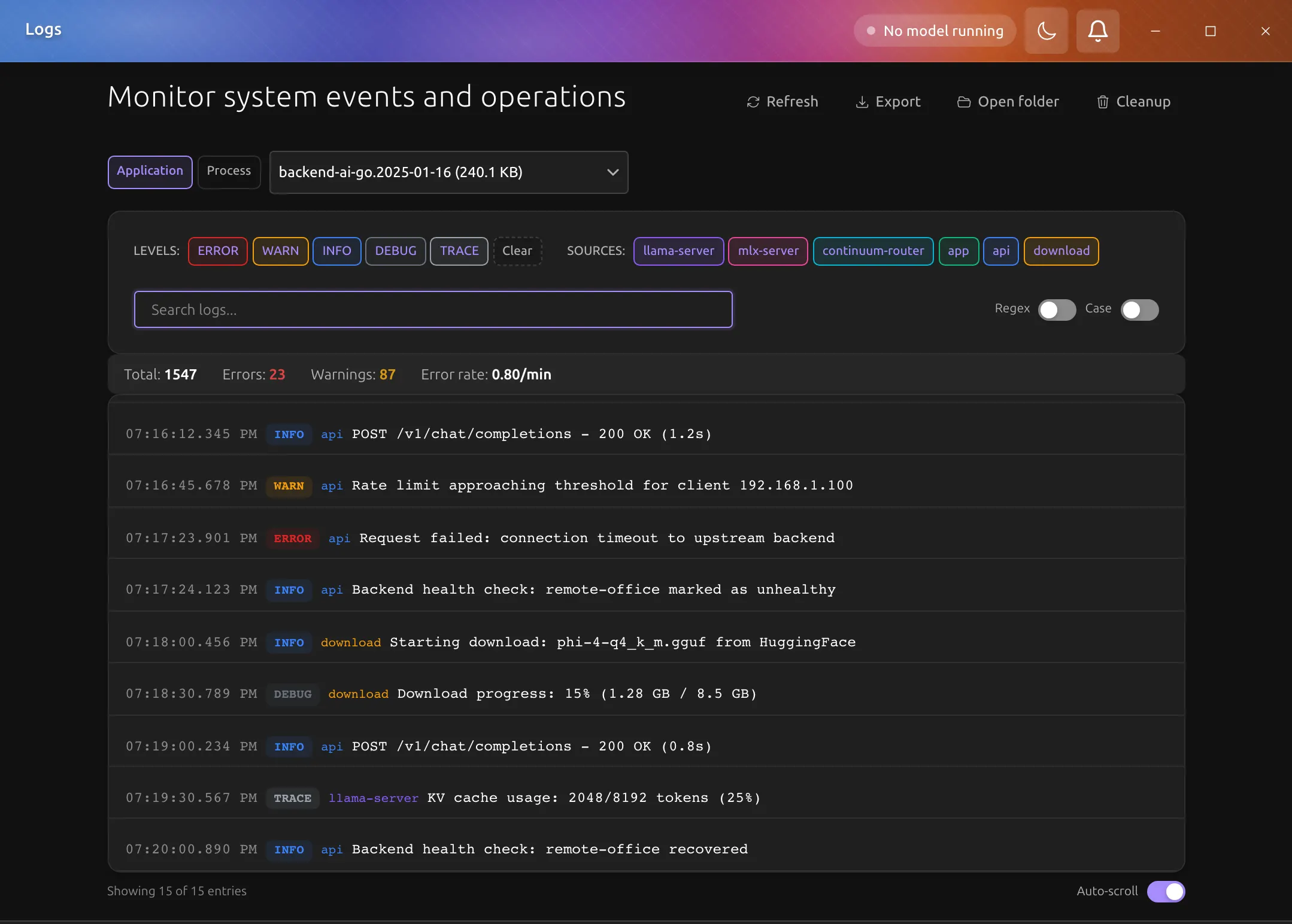The image size is (1292, 924).
Task: Turn off Auto-scroll
Action: pyautogui.click(x=1165, y=891)
